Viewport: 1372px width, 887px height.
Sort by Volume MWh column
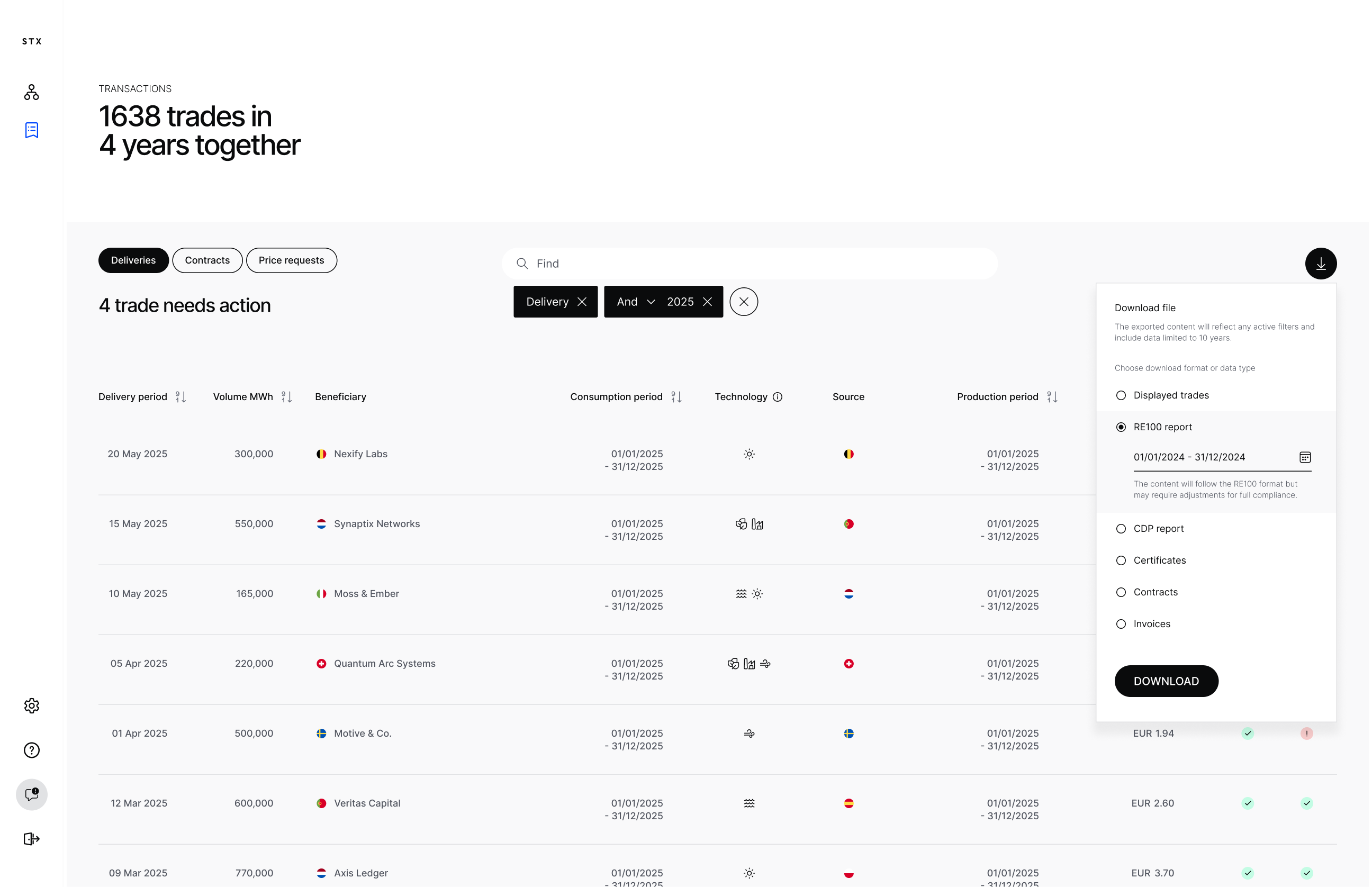click(x=286, y=397)
